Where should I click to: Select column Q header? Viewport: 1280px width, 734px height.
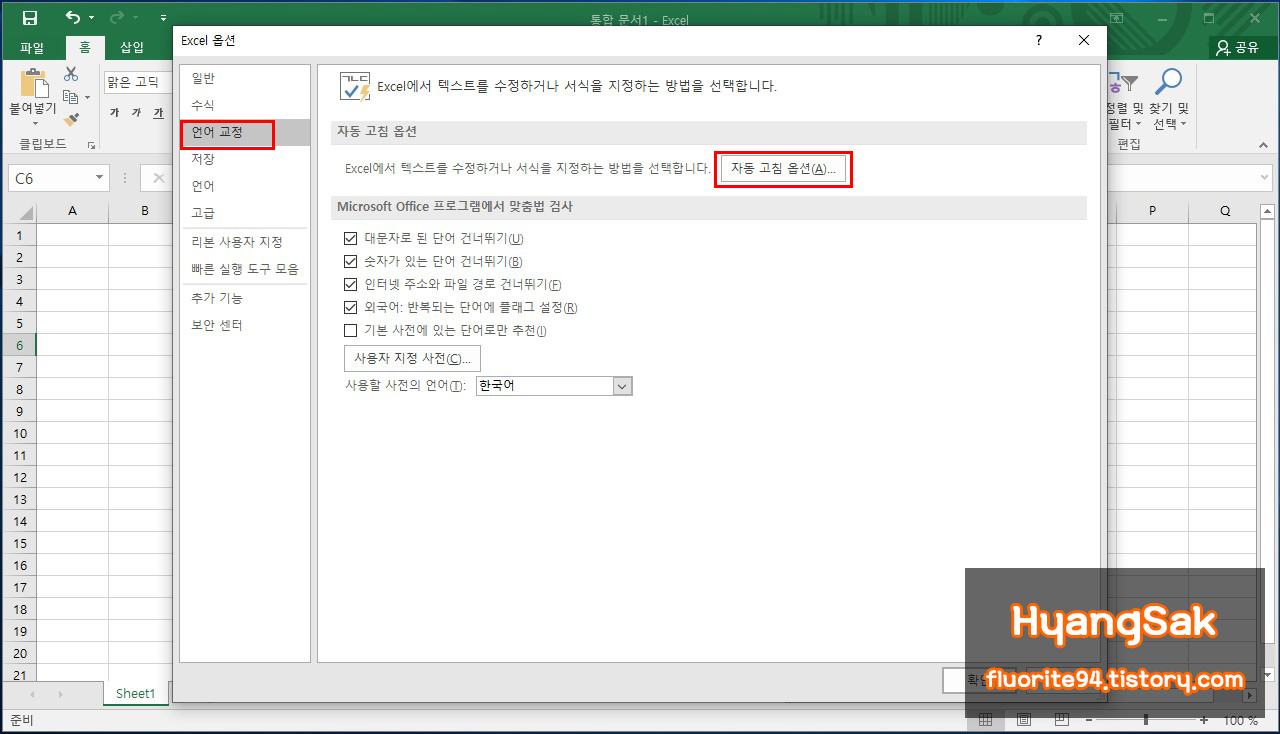[1224, 211]
